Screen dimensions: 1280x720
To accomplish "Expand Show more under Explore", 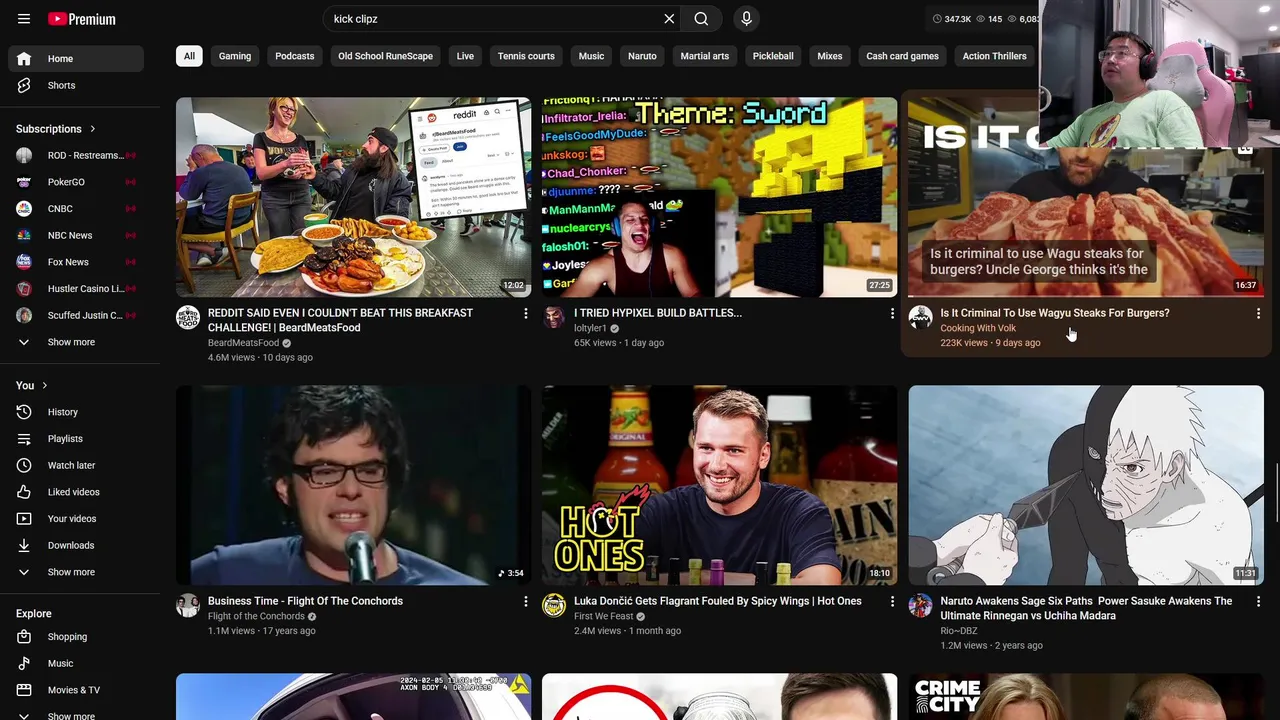I will (x=76, y=714).
